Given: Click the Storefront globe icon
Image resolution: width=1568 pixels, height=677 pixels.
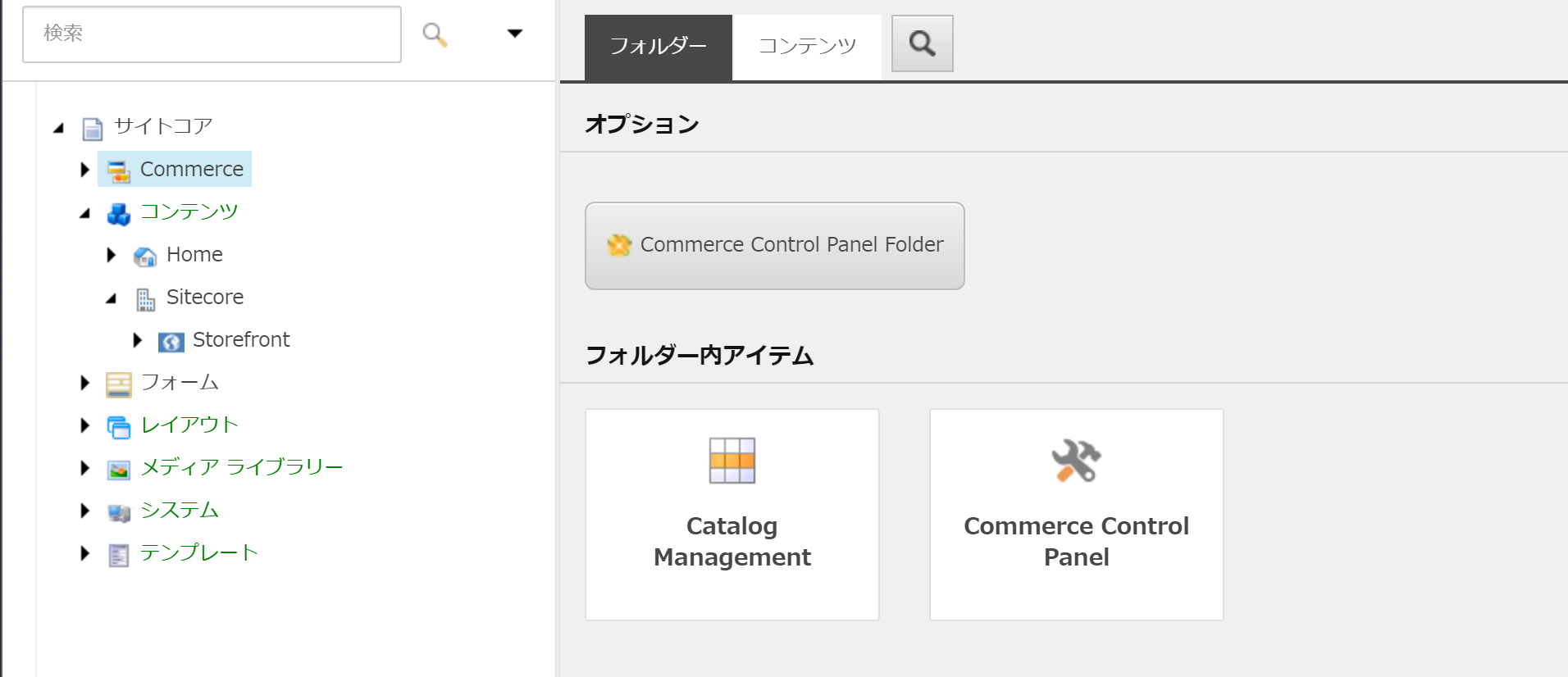Looking at the screenshot, I should 171,342.
